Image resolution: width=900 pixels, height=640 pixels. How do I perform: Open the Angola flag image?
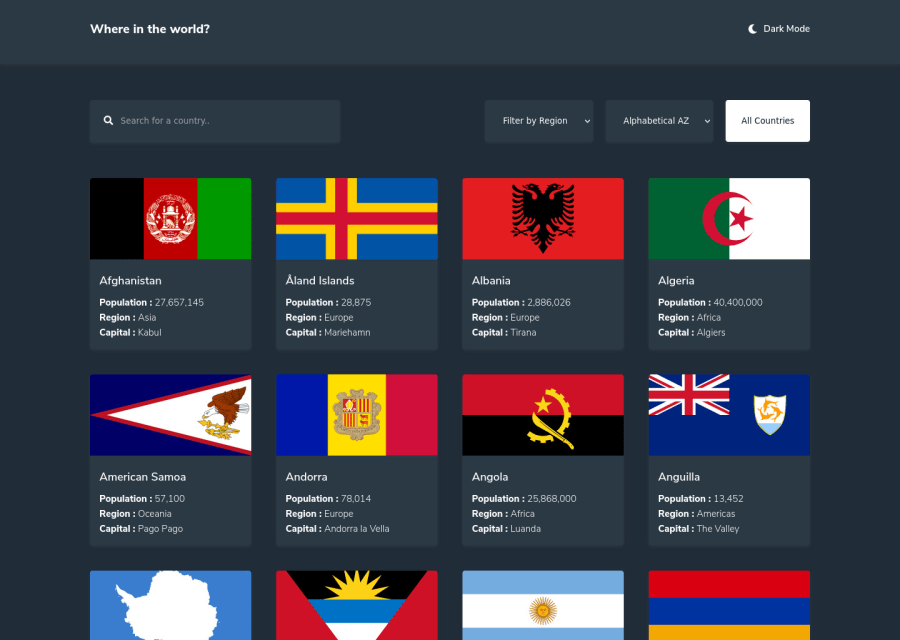pyautogui.click(x=543, y=415)
